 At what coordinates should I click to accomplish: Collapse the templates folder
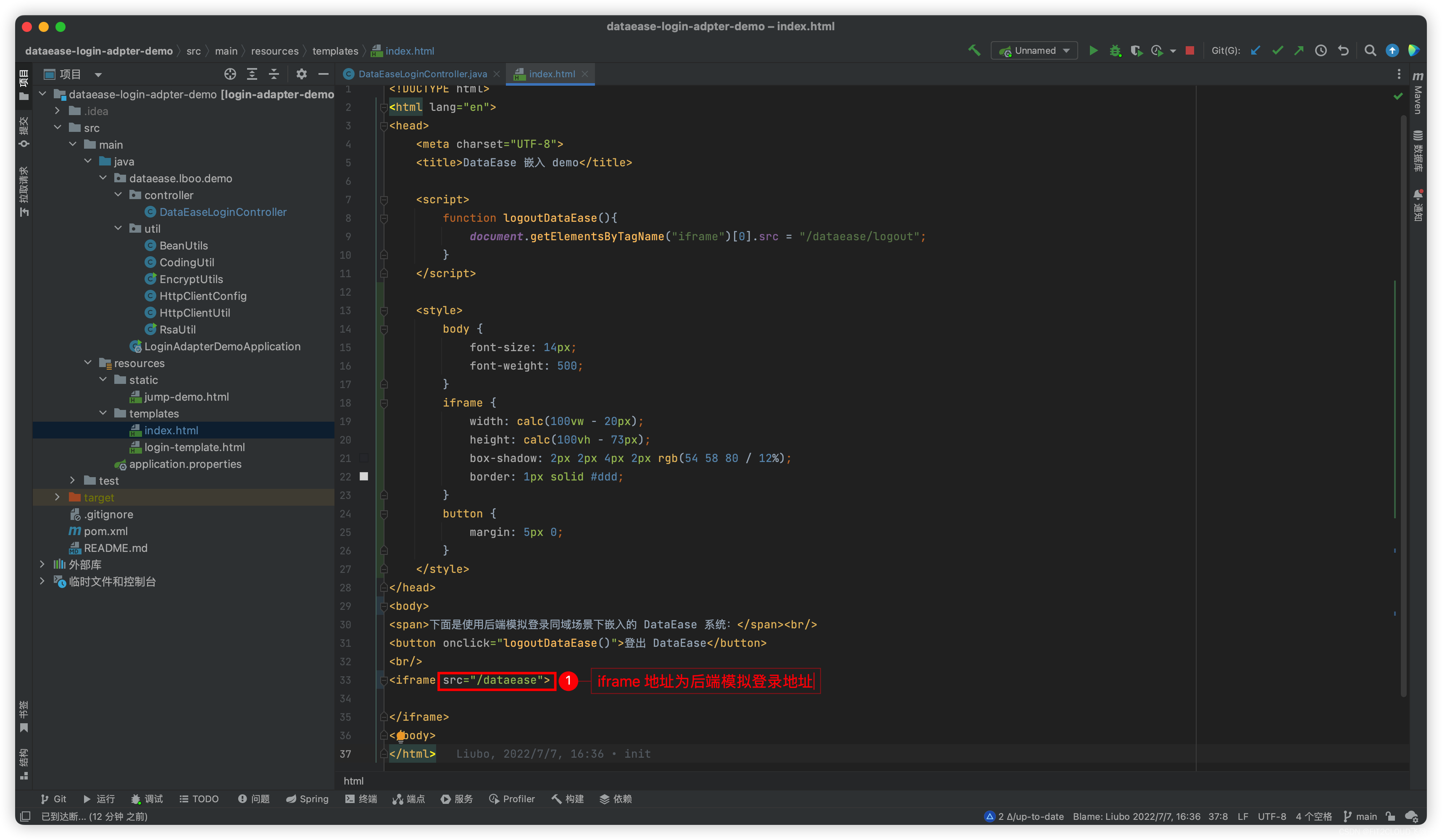[103, 413]
